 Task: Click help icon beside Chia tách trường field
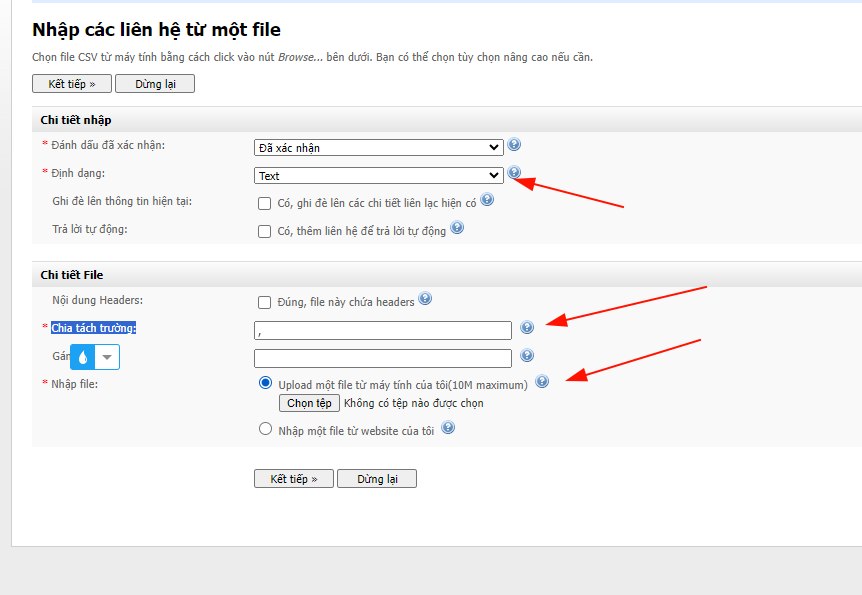[527, 327]
